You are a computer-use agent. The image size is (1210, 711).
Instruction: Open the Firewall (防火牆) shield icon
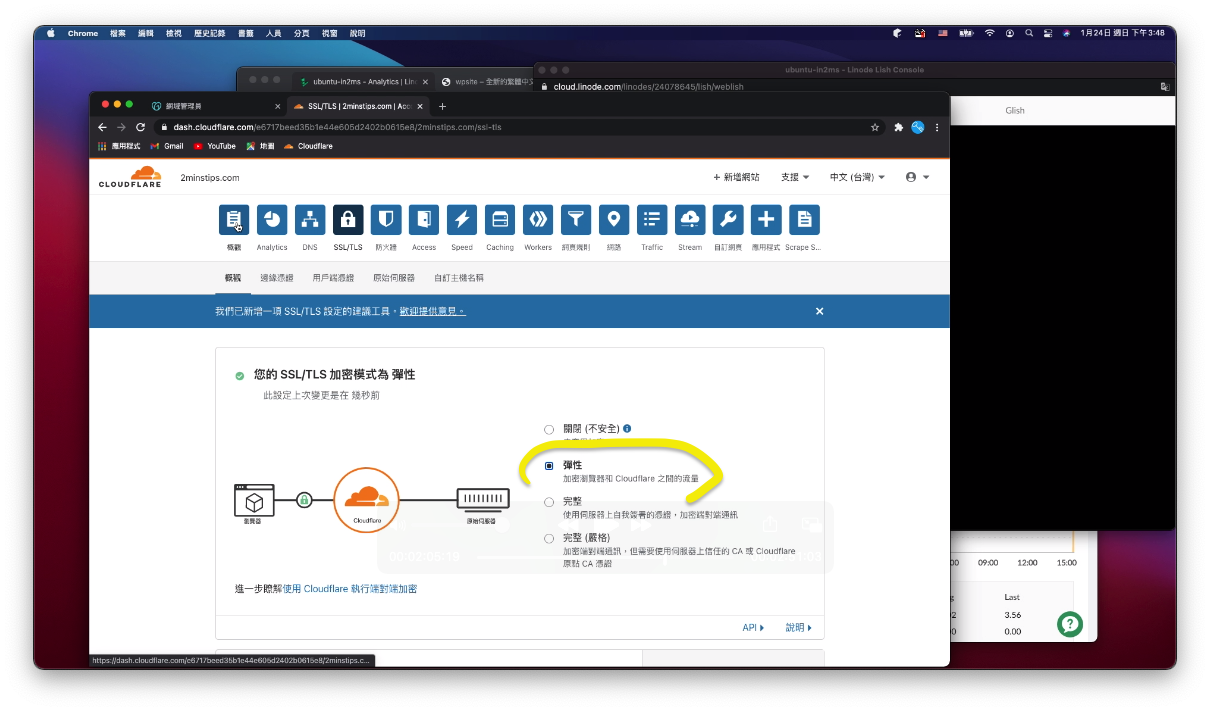(386, 219)
